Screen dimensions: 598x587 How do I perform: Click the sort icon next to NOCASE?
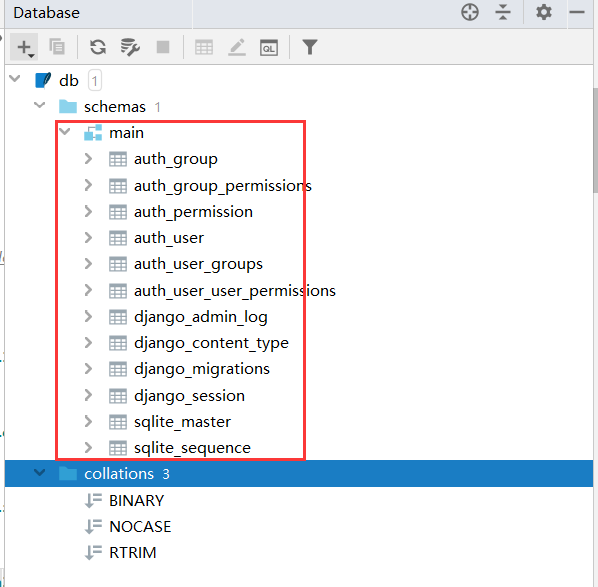(x=93, y=526)
